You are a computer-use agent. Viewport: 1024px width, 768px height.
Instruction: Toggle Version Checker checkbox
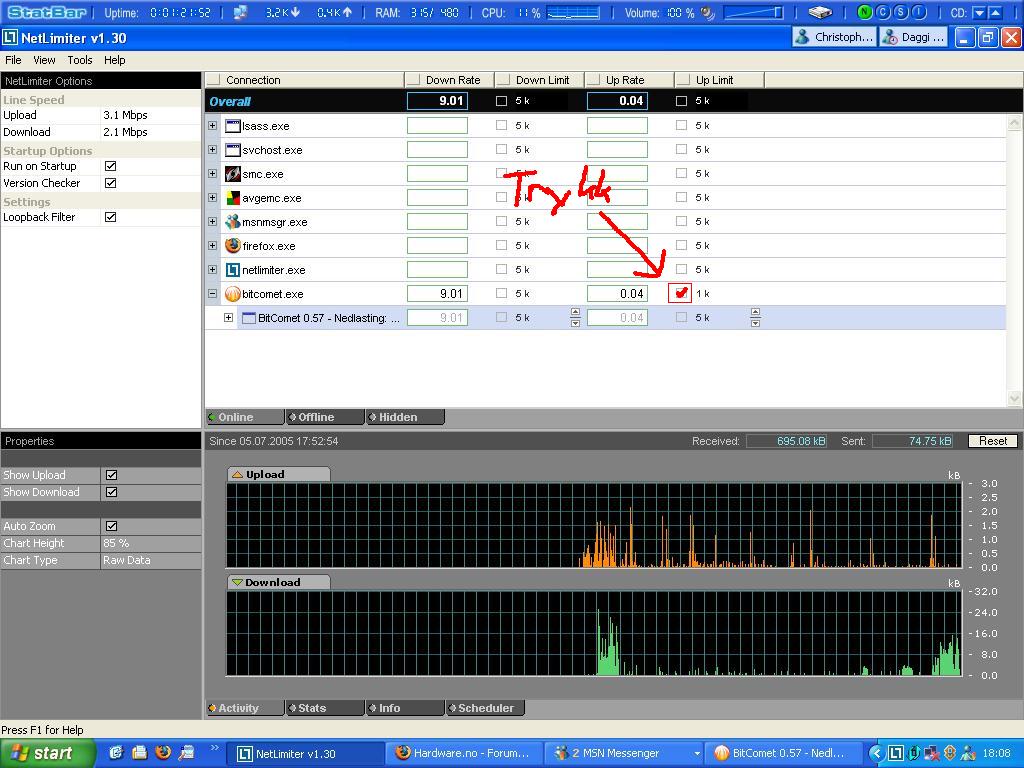[x=110, y=183]
